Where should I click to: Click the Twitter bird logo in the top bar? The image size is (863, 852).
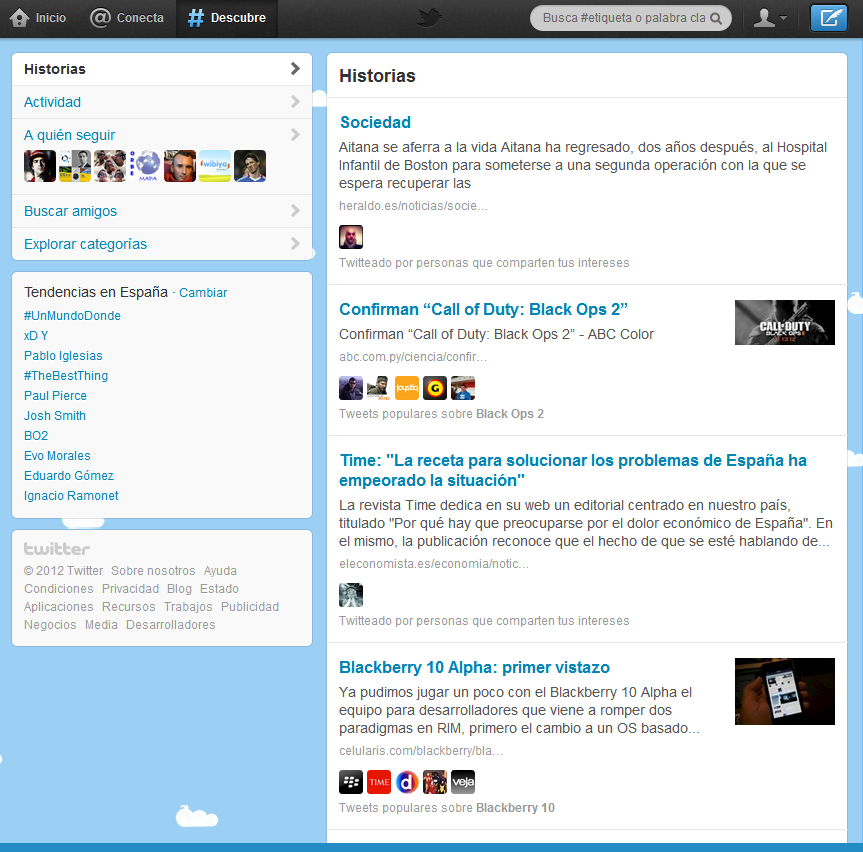pyautogui.click(x=428, y=18)
